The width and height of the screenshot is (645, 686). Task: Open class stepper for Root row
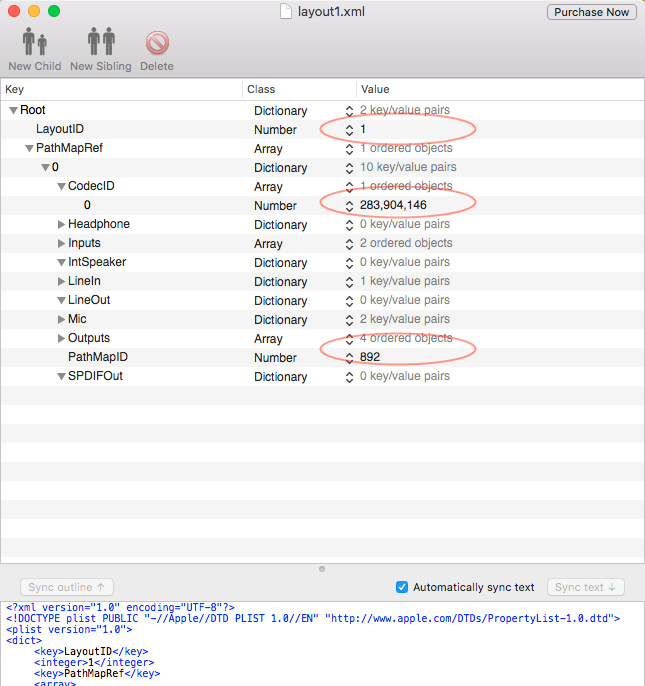(349, 111)
